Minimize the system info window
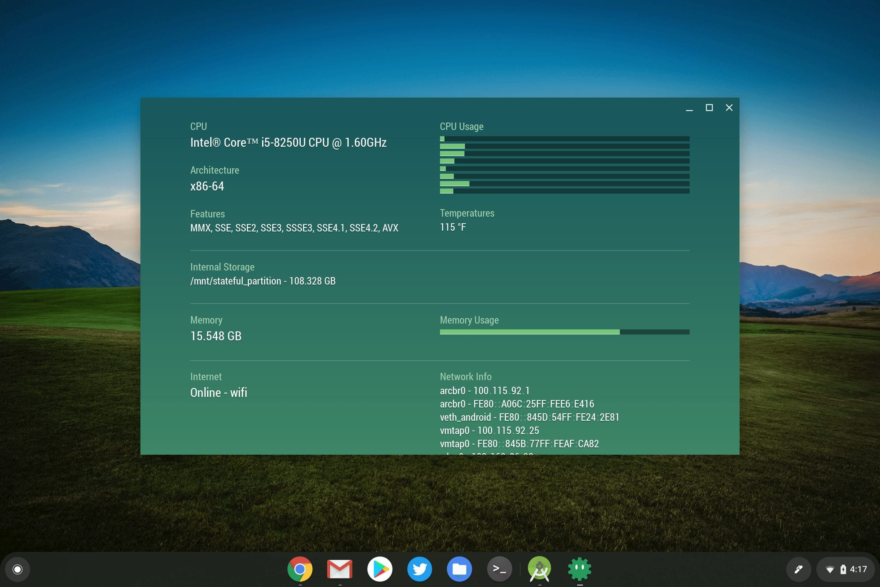This screenshot has height=587, width=880. [689, 108]
